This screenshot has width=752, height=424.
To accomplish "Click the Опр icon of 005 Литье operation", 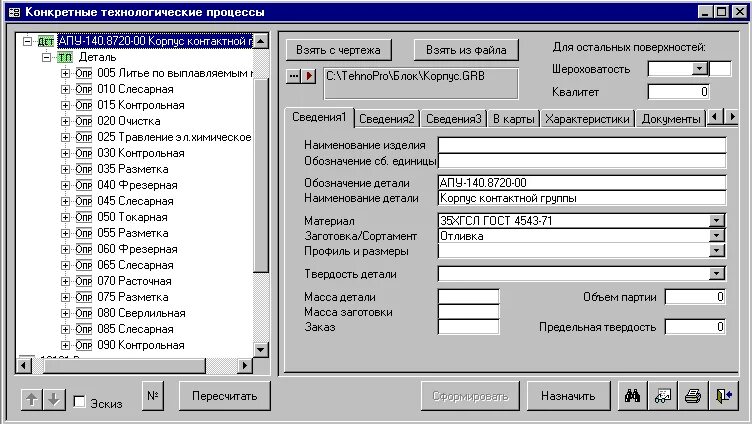I will click(83, 73).
